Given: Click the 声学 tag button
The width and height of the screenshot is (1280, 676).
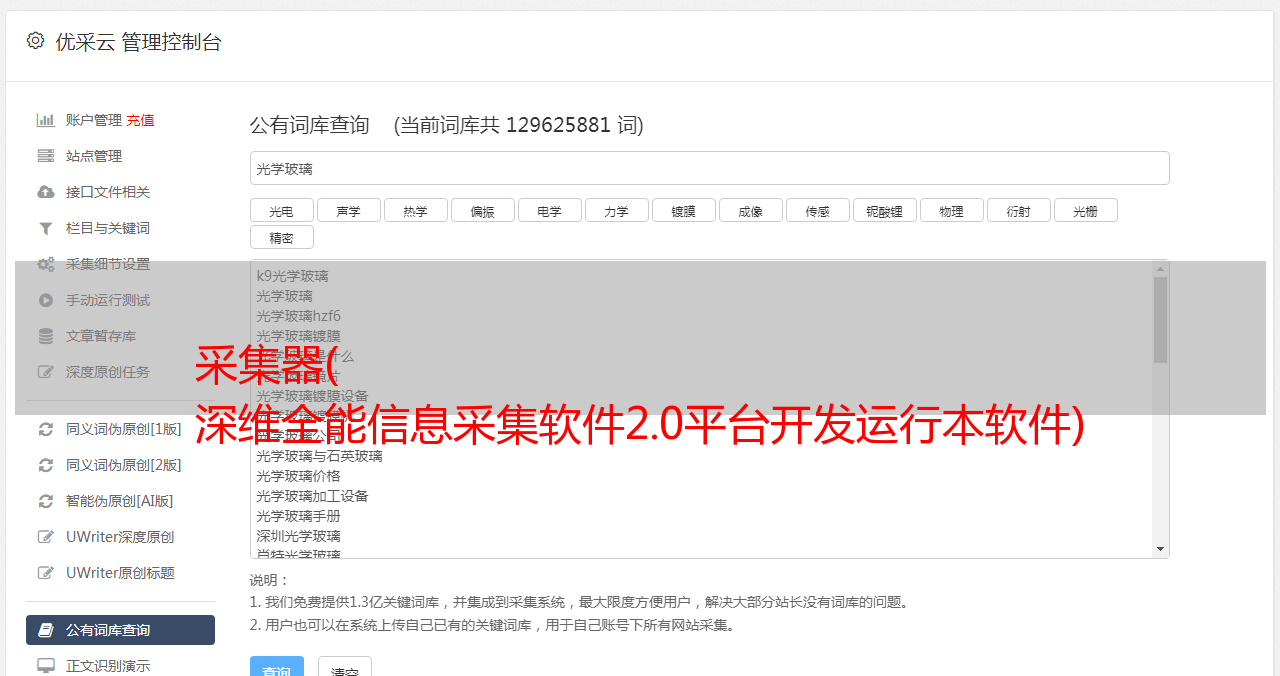Looking at the screenshot, I should [348, 210].
